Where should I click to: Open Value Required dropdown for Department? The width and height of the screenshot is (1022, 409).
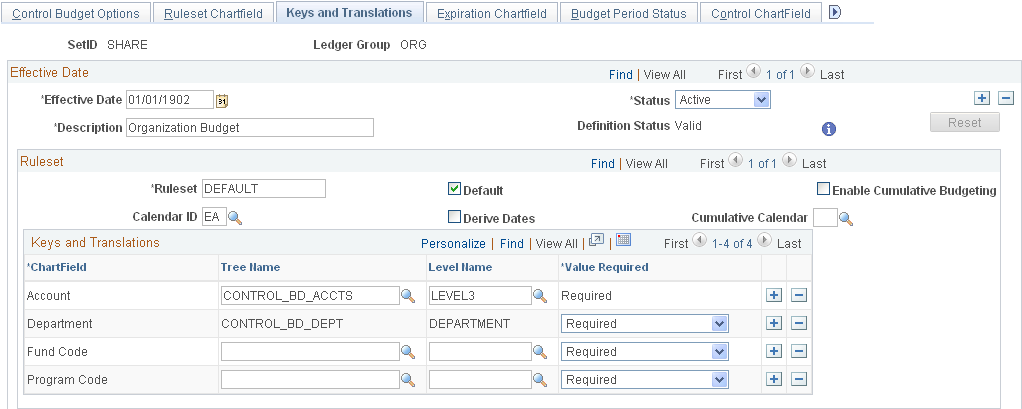645,324
